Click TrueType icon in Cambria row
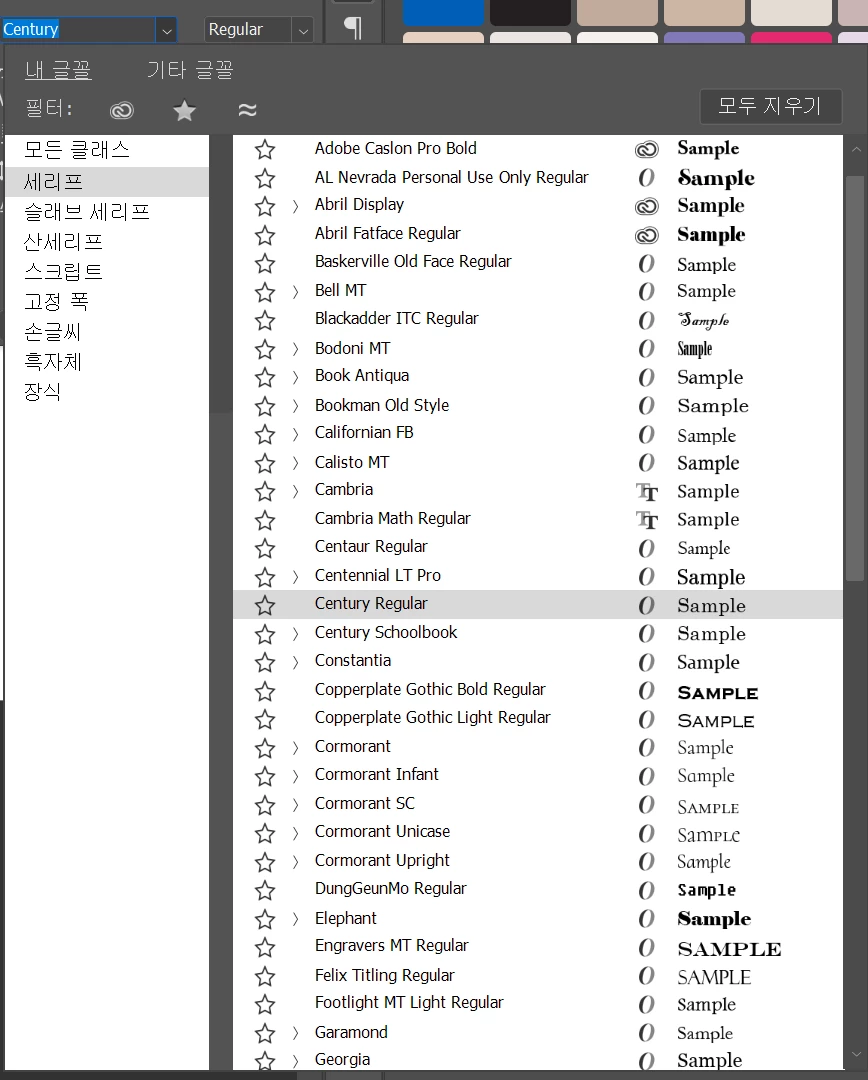 pyautogui.click(x=647, y=492)
